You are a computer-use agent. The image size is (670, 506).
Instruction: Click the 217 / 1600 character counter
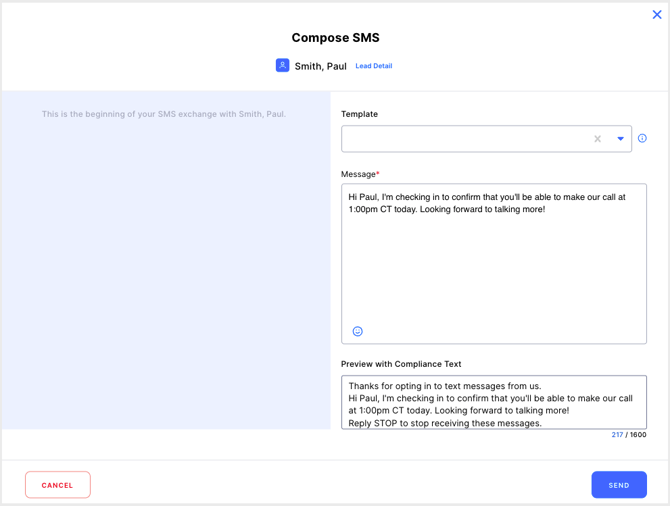tap(629, 435)
